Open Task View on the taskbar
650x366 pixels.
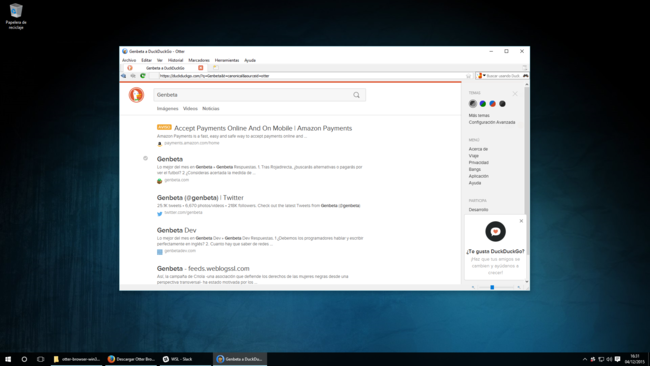40,359
